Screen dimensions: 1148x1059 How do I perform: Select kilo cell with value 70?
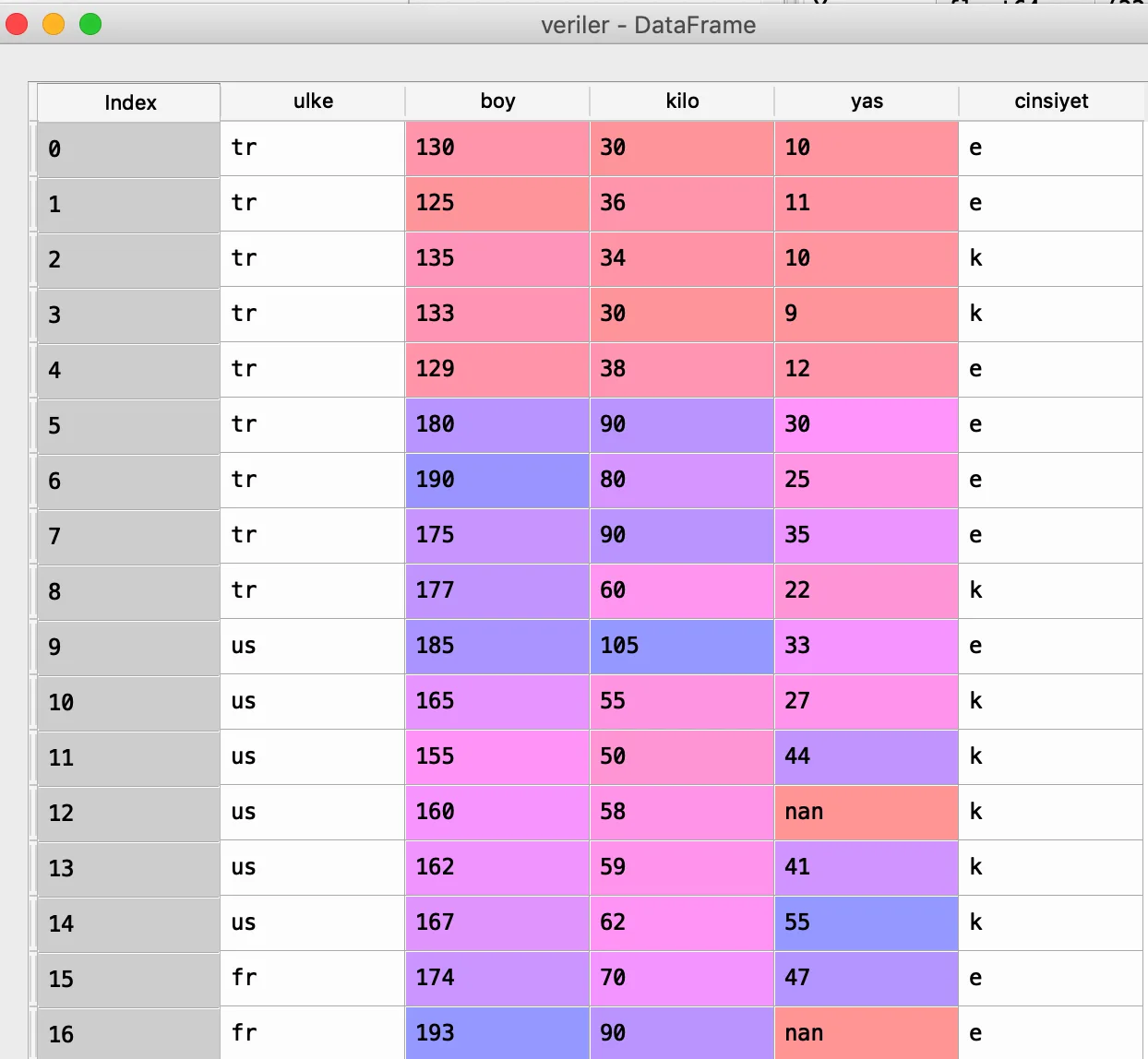coord(682,979)
